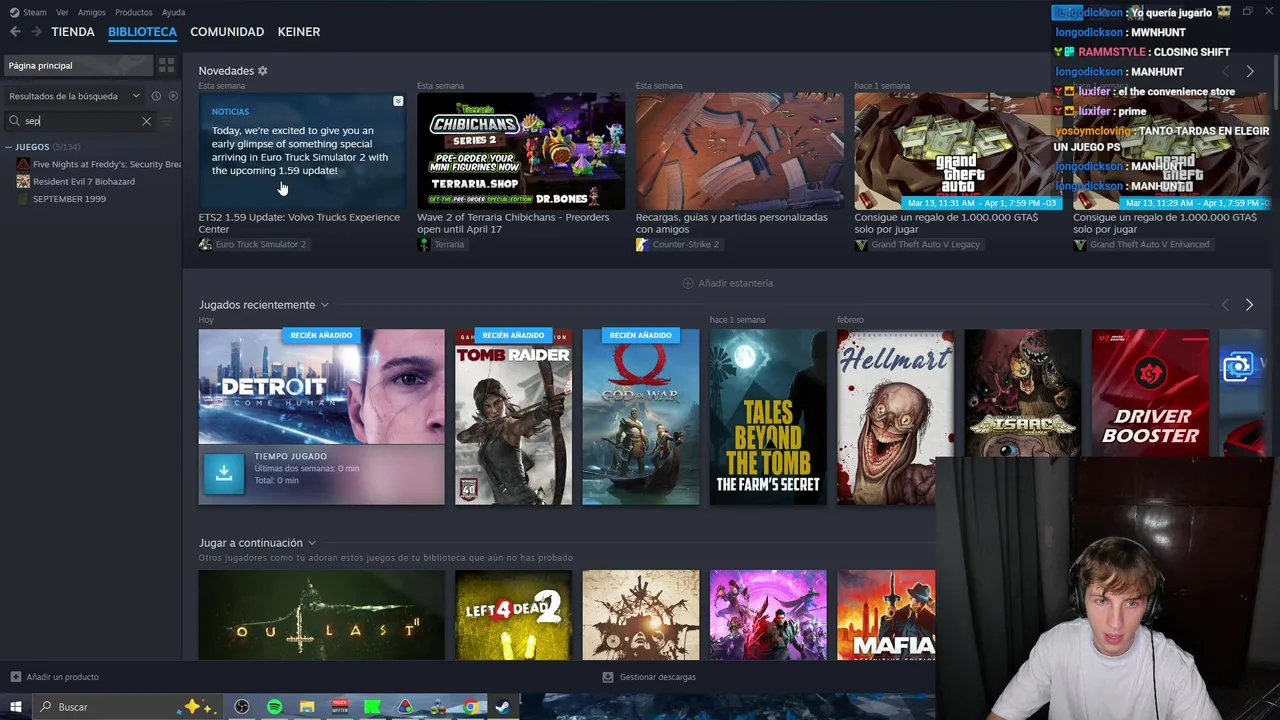
Task: Open the Mafia recommendation cover
Action: [886, 615]
